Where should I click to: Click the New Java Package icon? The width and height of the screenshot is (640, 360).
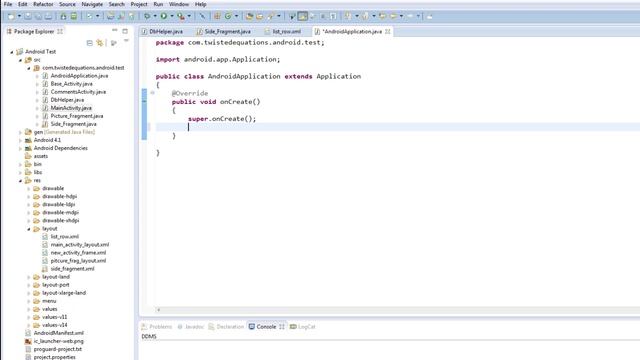pos(218,16)
